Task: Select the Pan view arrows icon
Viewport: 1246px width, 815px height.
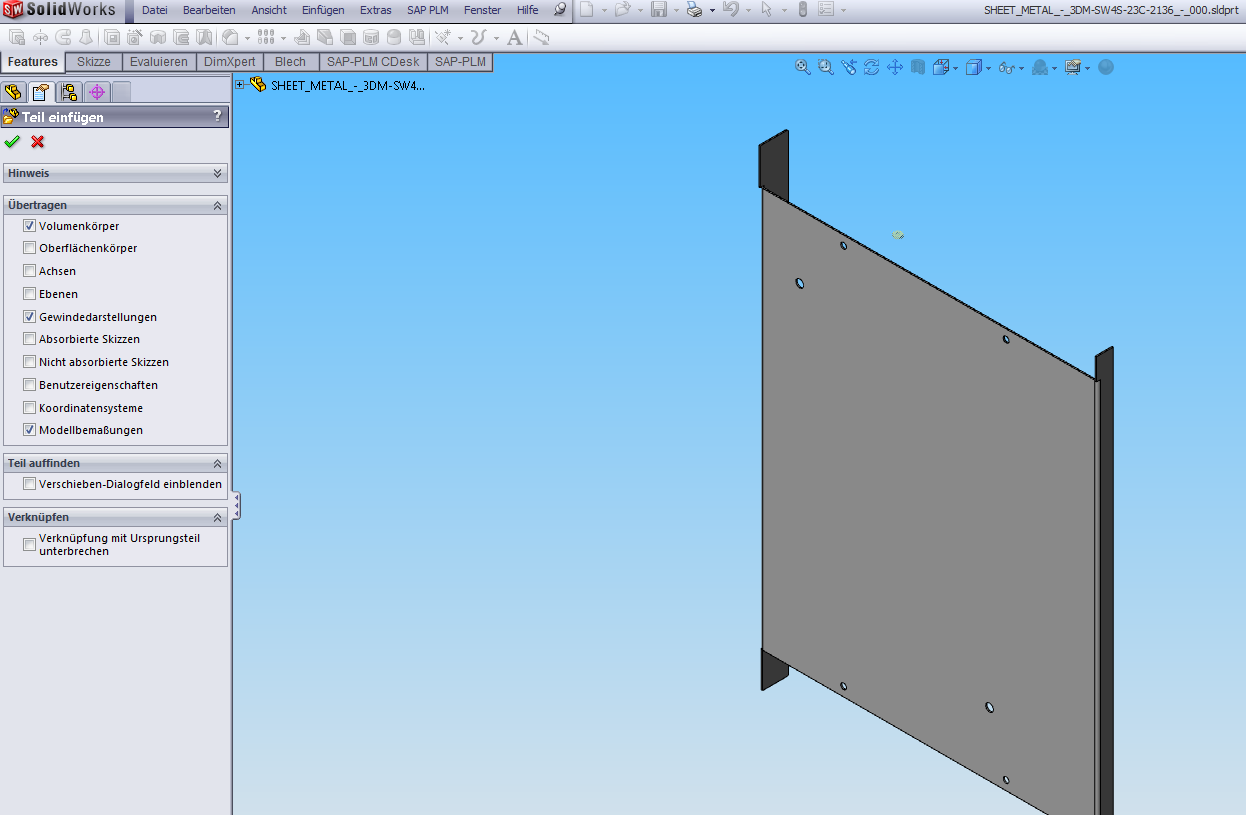Action: pyautogui.click(x=894, y=67)
